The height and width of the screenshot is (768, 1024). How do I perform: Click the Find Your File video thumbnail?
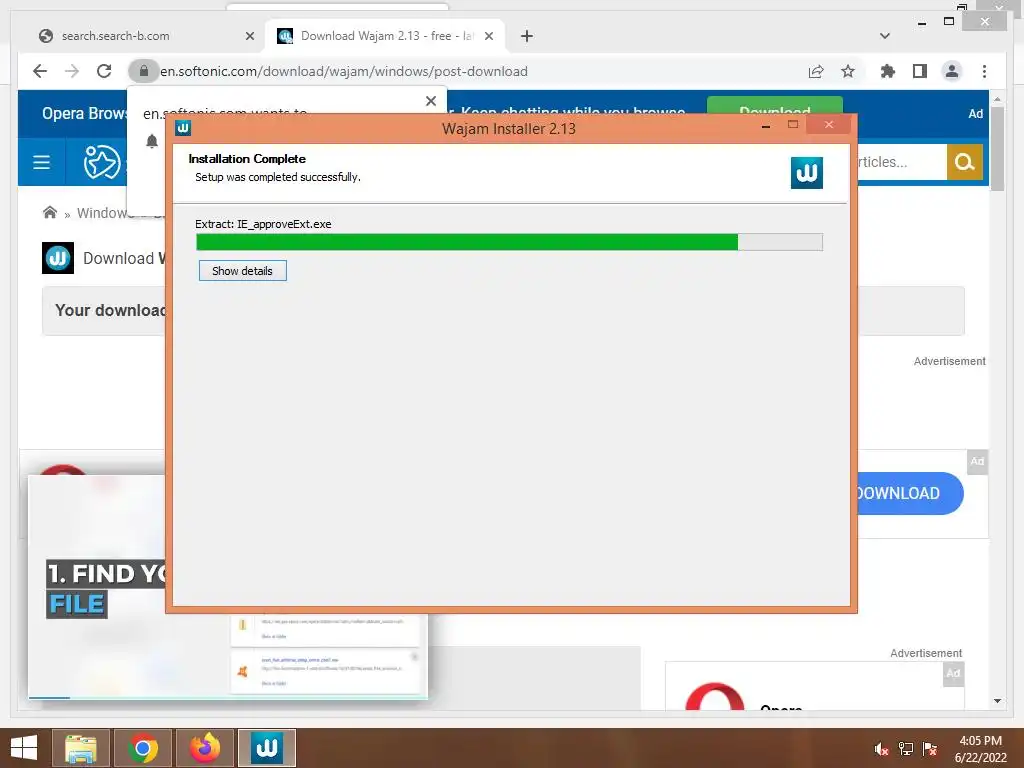97,586
